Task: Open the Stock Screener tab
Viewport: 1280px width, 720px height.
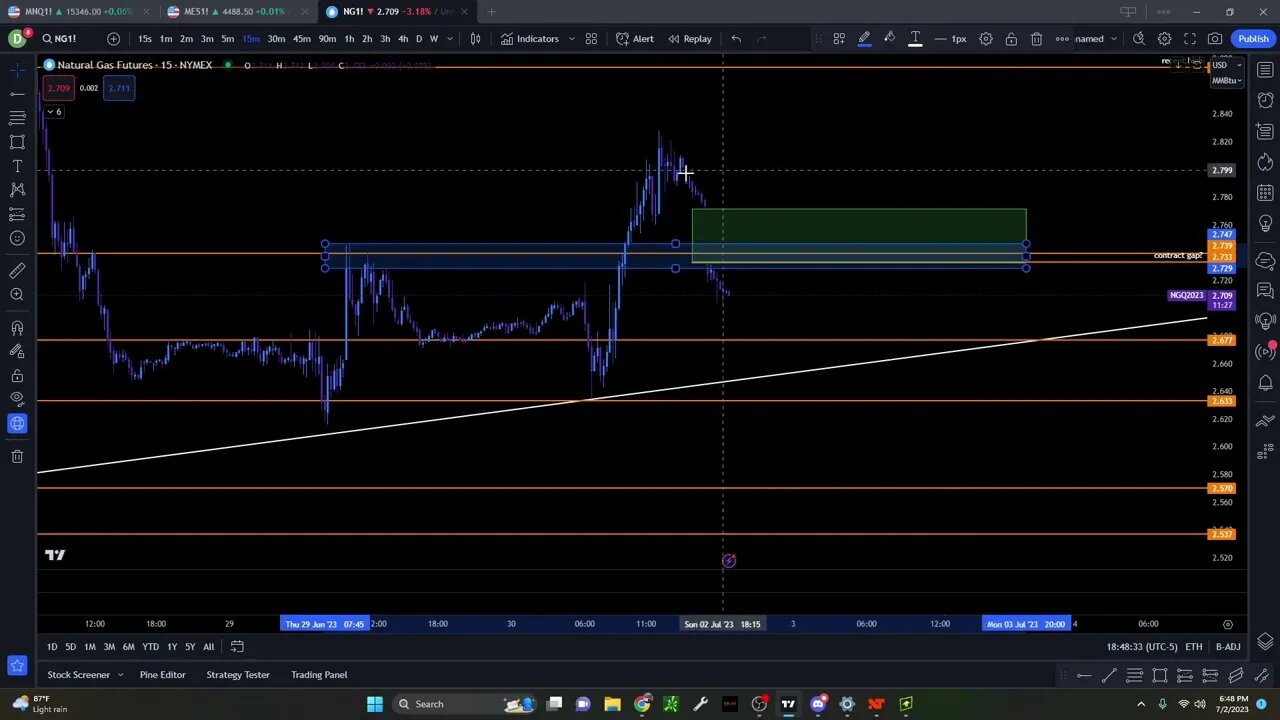Action: 78,675
